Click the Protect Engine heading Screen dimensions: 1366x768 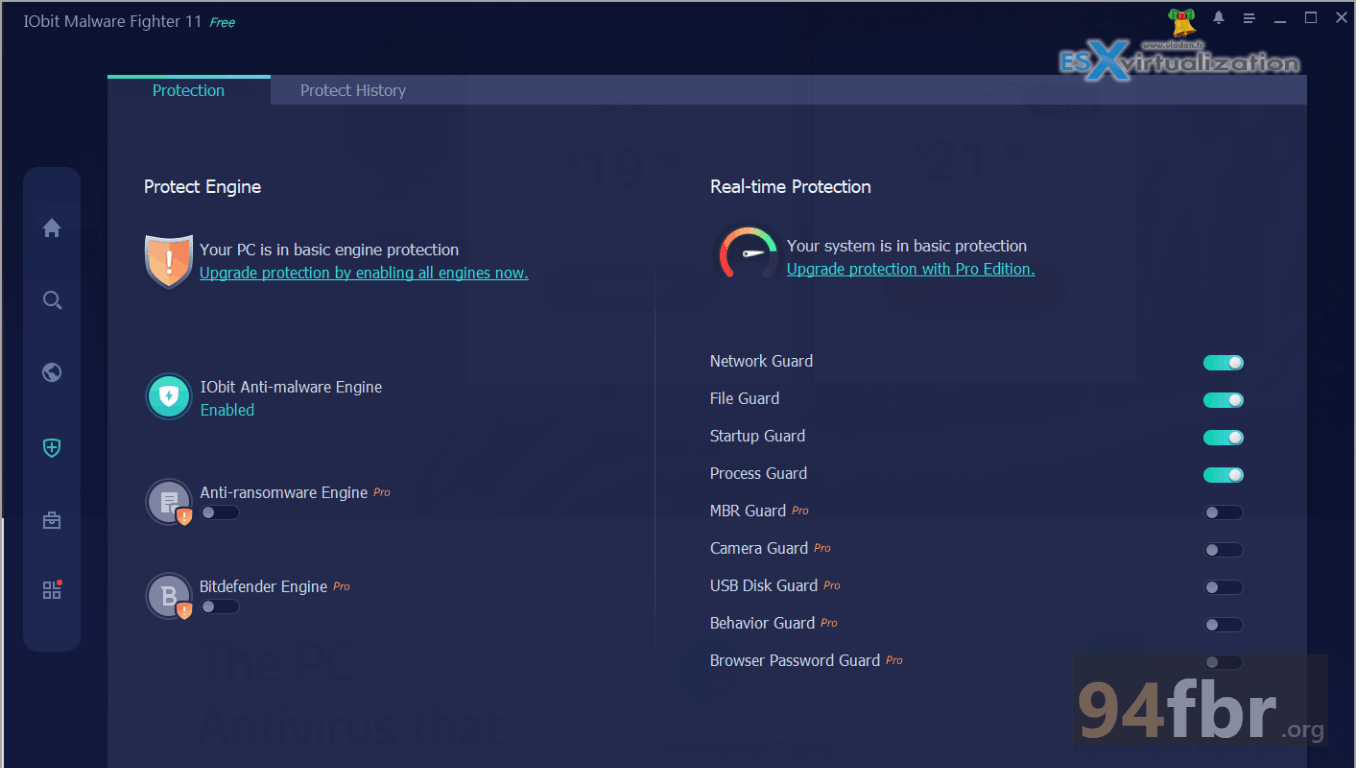click(202, 186)
